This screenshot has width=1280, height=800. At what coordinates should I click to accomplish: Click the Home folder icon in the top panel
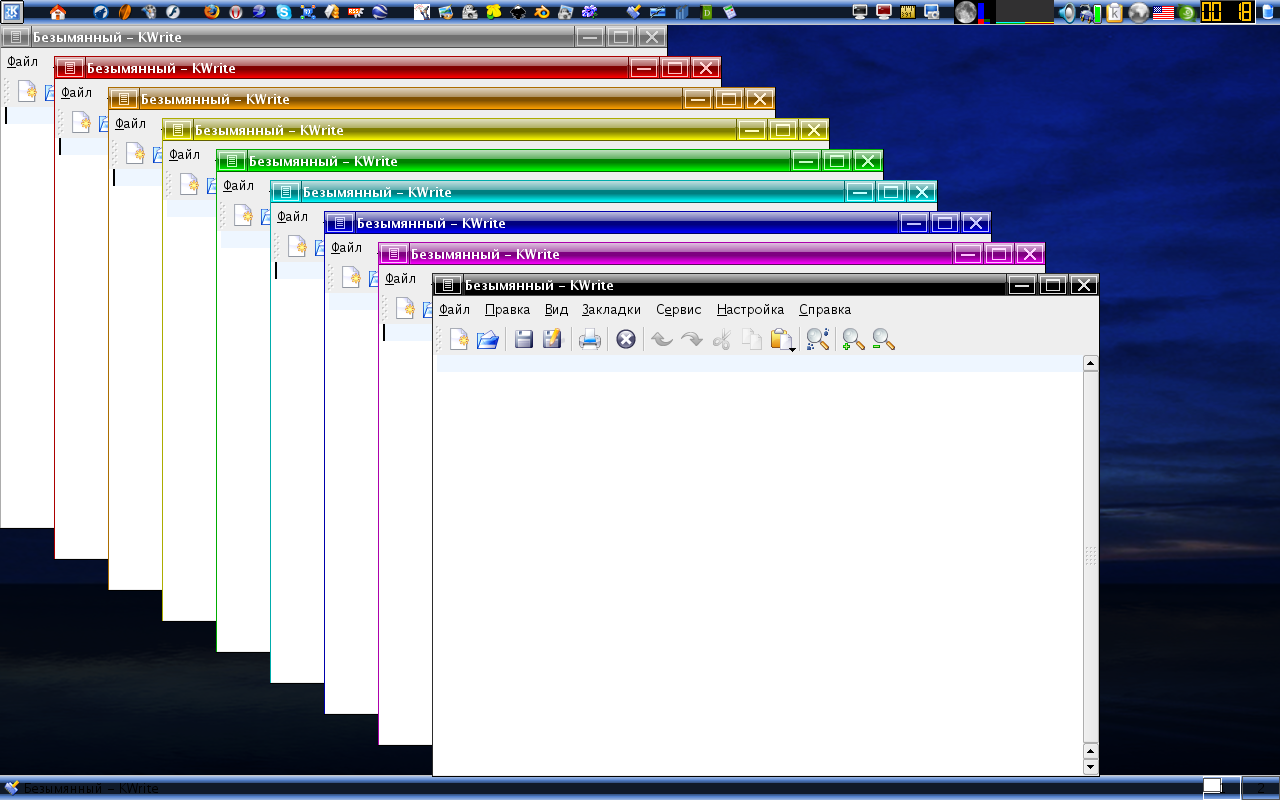58,12
